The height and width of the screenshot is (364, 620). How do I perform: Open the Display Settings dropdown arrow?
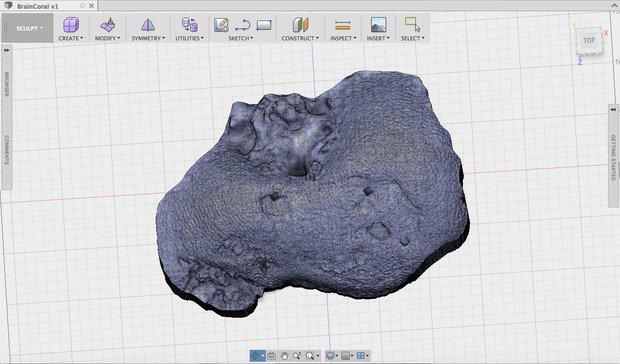pos(336,356)
